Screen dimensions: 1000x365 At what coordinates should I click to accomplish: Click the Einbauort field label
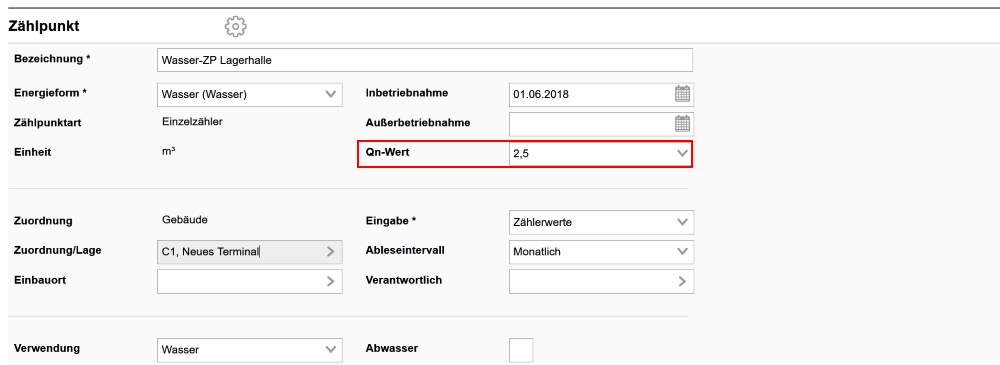tap(40, 279)
